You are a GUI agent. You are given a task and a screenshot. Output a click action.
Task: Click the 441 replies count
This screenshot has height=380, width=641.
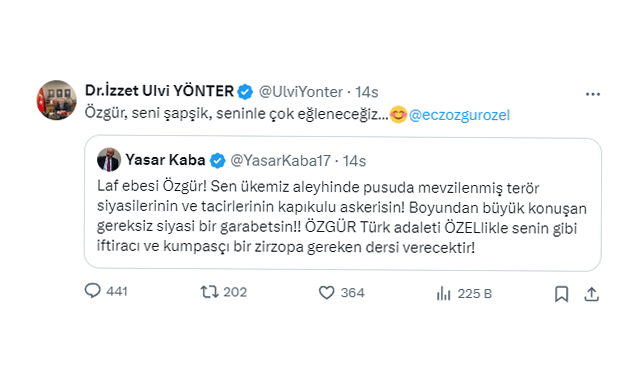point(117,291)
